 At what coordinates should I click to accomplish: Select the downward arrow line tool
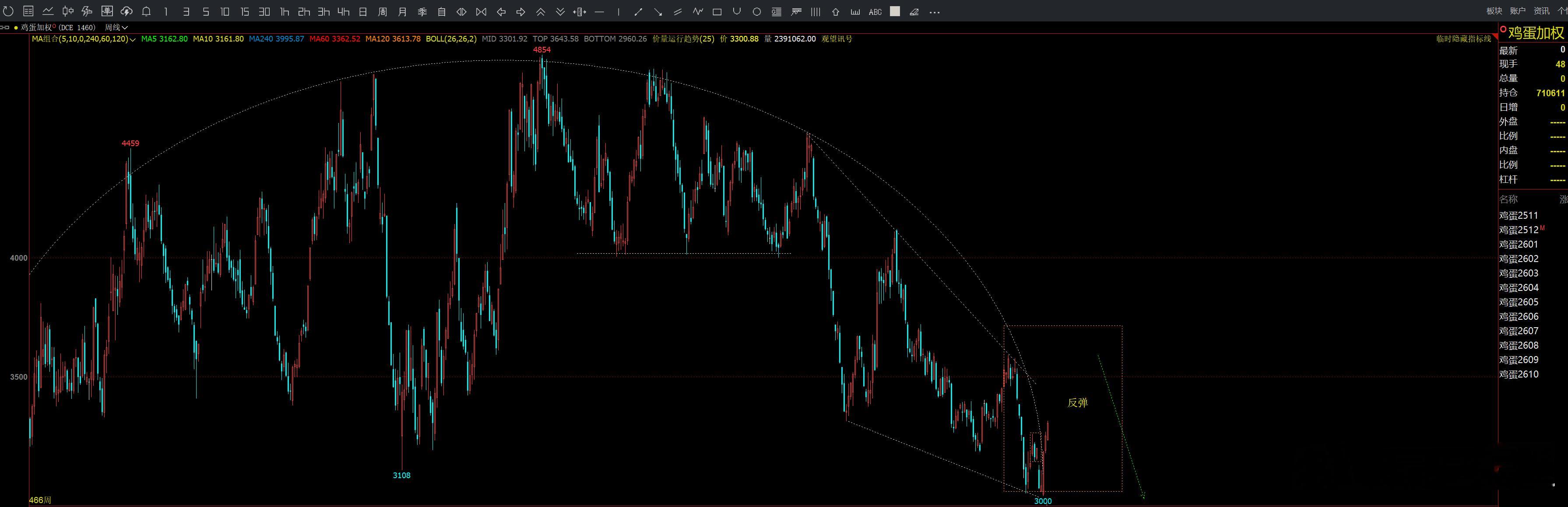pos(658,11)
